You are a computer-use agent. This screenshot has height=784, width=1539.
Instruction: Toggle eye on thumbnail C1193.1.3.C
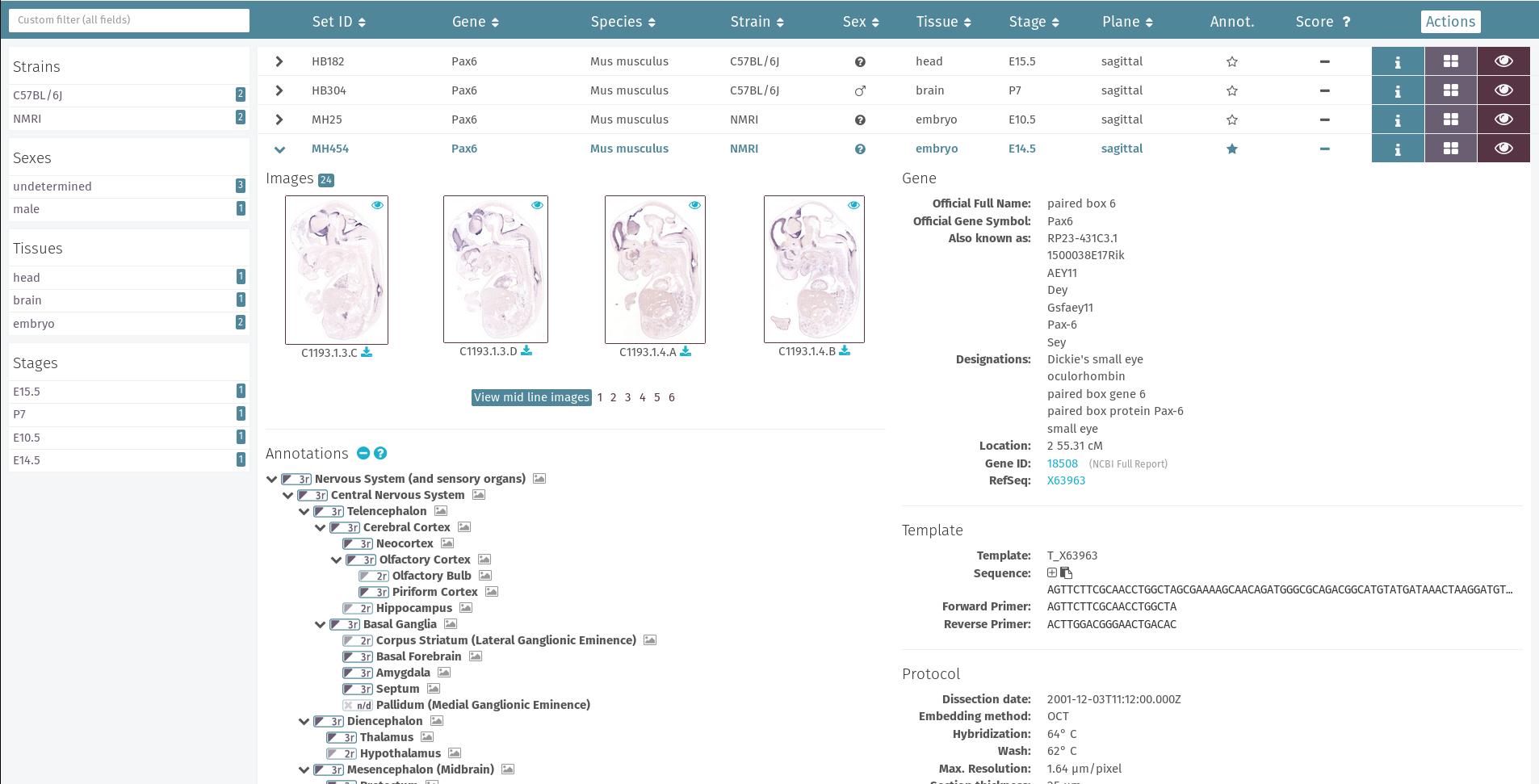[377, 205]
